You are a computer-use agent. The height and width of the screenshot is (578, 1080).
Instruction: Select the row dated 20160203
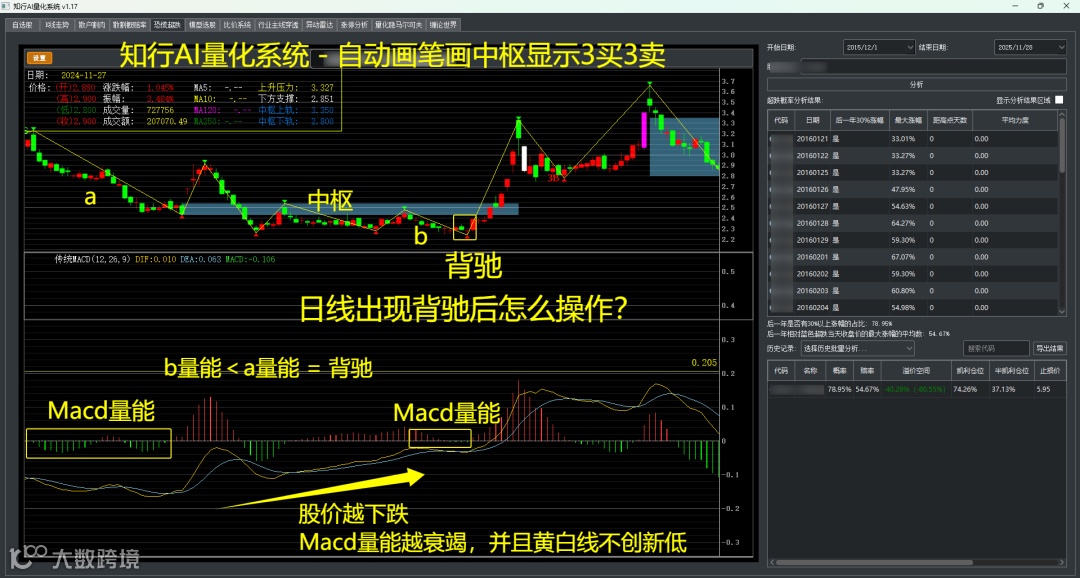(913, 291)
